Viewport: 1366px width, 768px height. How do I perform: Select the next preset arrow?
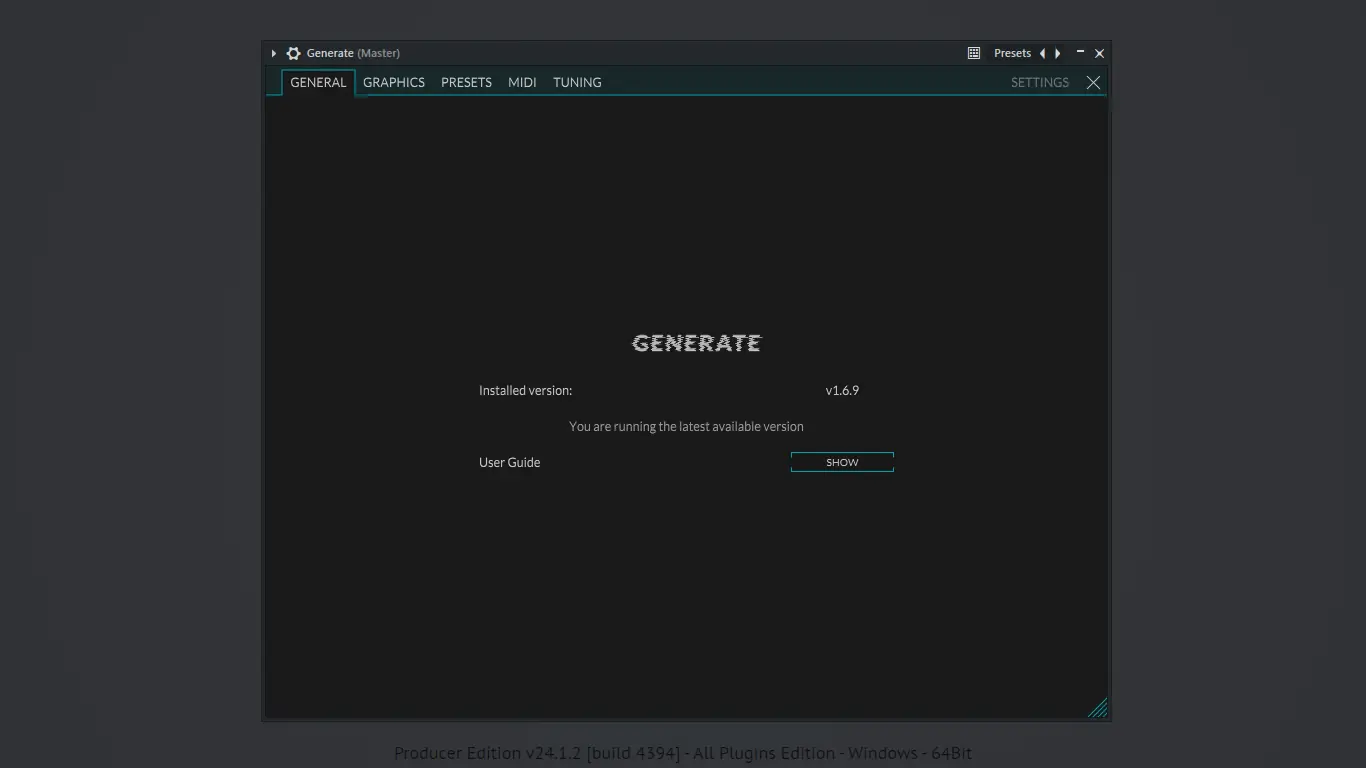click(1058, 53)
